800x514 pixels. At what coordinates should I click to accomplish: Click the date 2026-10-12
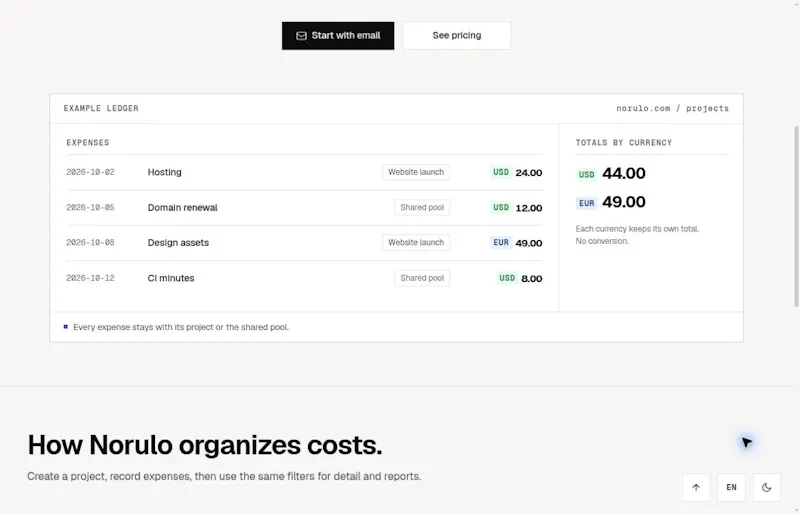click(90, 278)
